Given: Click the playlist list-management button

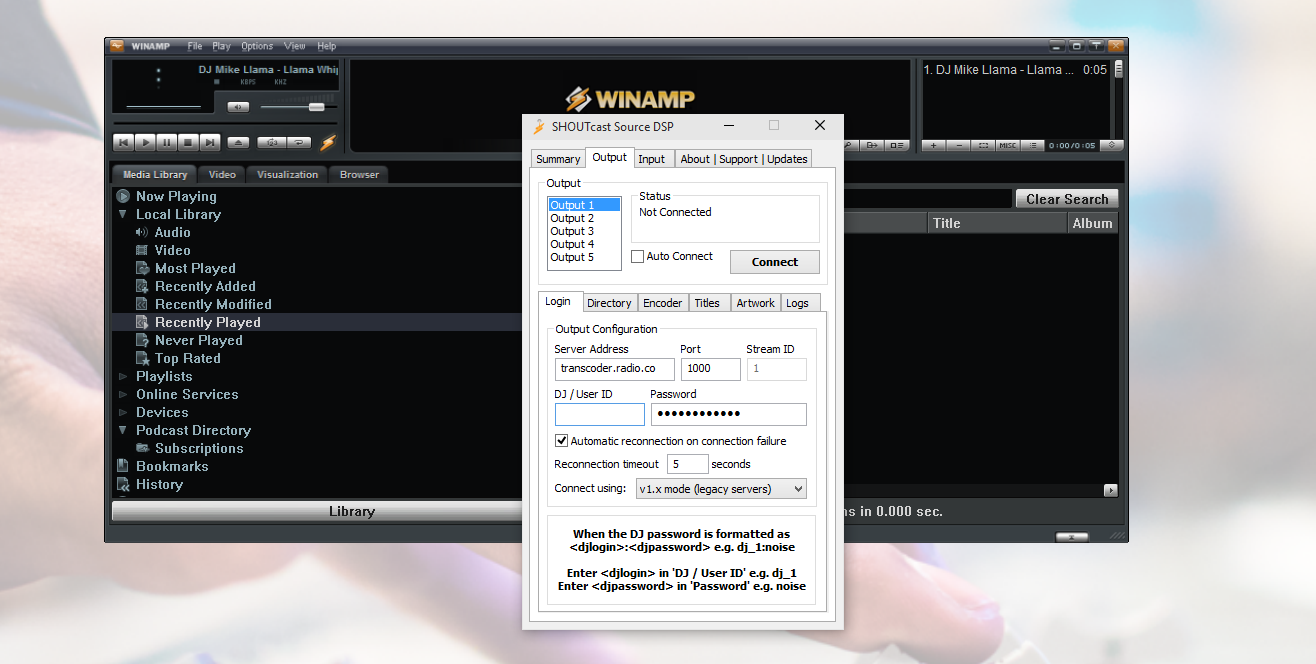Looking at the screenshot, I should pos(1033,145).
